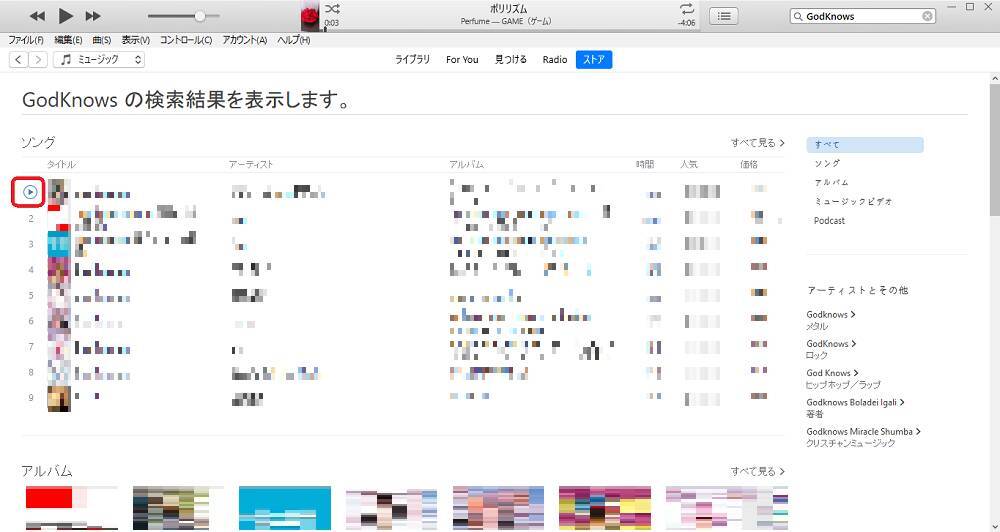Click scrollbar down arrow

click(x=994, y=526)
